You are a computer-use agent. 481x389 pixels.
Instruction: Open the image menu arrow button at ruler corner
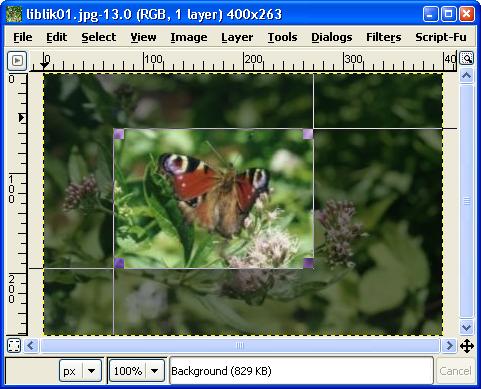click(17, 61)
